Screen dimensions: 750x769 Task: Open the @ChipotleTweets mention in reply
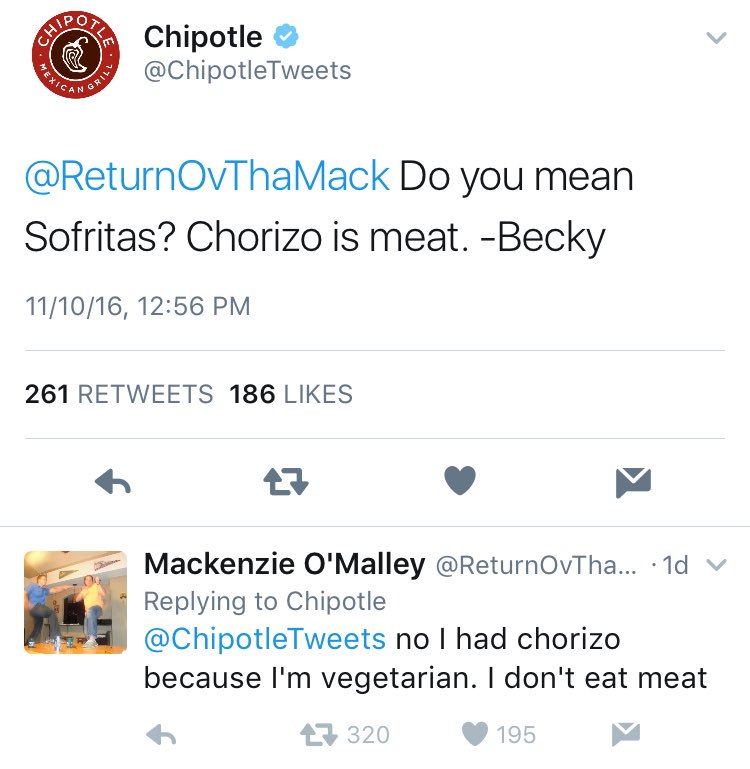click(264, 638)
